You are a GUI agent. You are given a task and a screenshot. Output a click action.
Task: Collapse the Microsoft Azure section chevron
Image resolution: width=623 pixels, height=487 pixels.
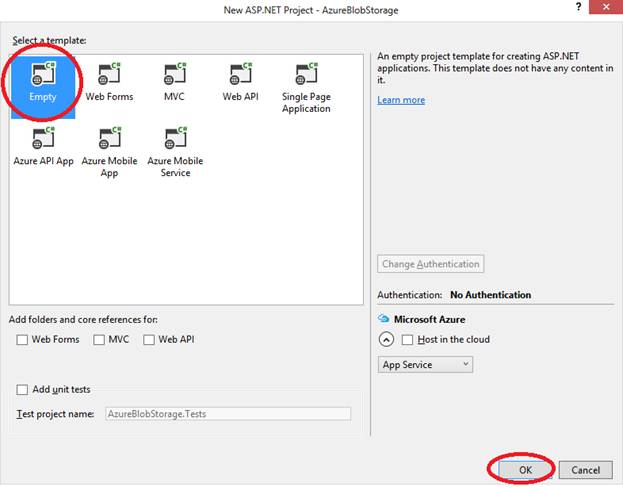[386, 340]
